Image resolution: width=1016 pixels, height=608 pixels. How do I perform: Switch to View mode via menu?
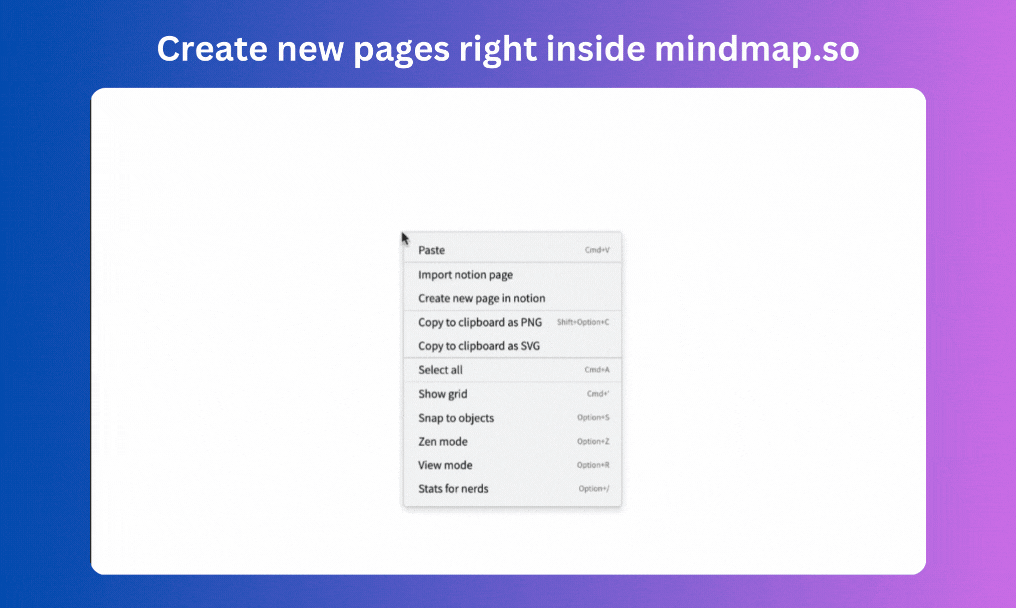pyautogui.click(x=512, y=465)
